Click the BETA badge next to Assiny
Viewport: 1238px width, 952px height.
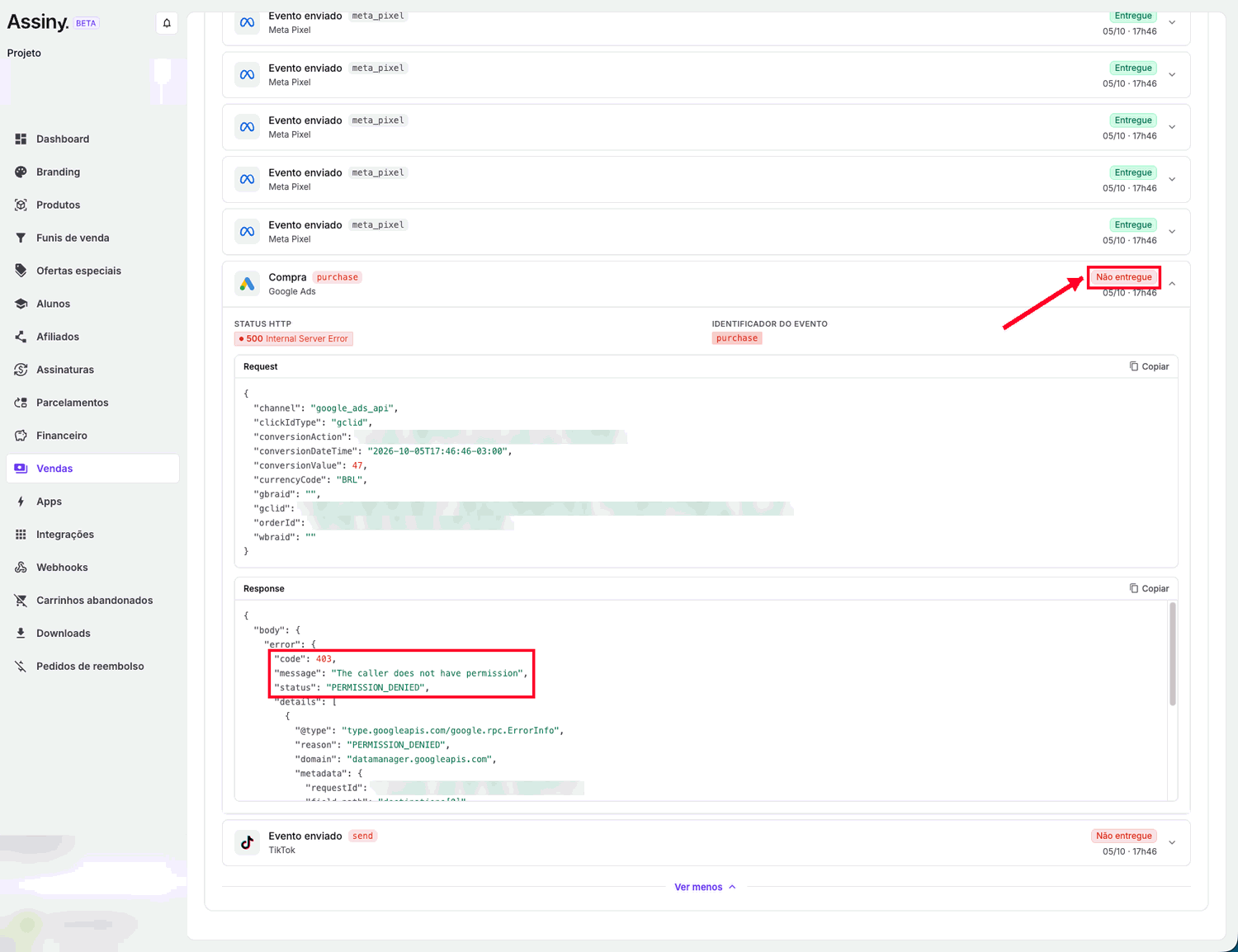click(x=86, y=23)
